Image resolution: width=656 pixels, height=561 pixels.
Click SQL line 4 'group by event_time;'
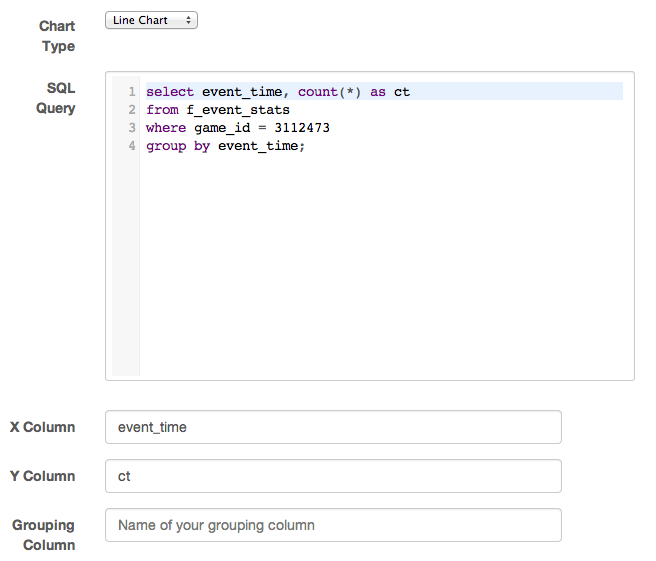226,146
